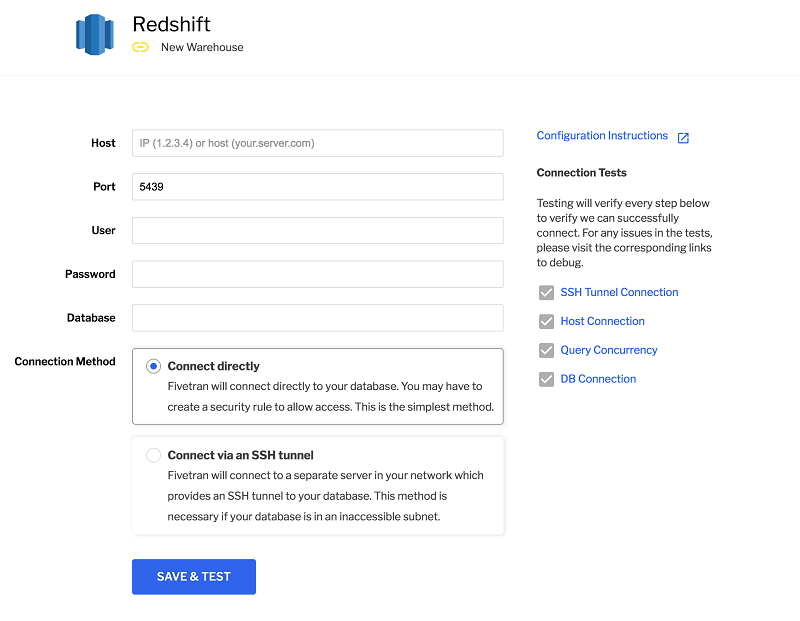
Task: Open the Query Concurrency link
Action: [609, 351]
